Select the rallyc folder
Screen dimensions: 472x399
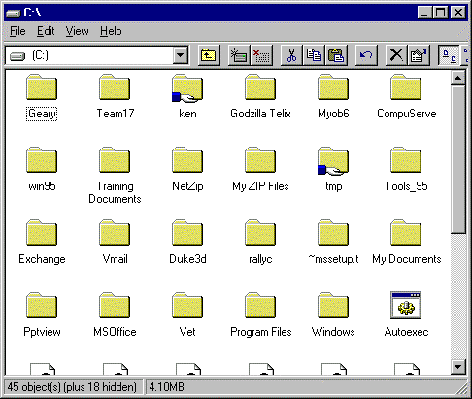260,242
